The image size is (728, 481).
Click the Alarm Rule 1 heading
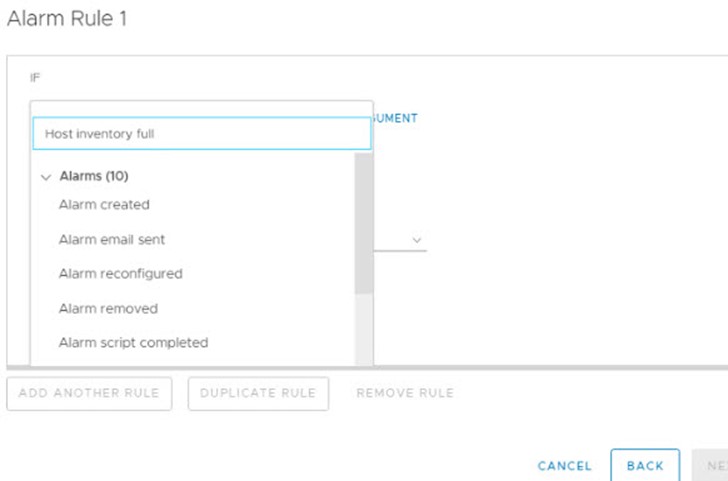tap(67, 19)
